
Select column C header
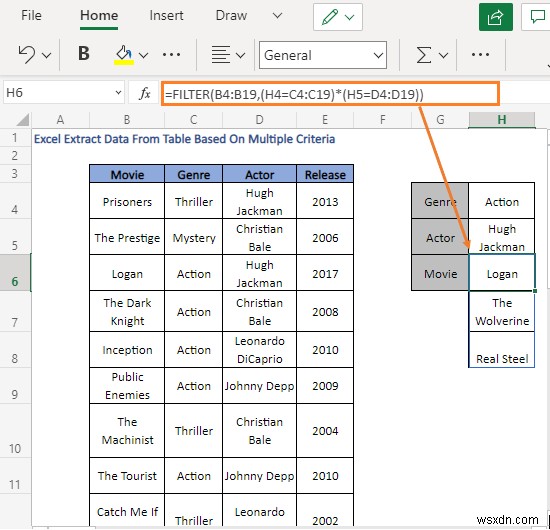193,120
